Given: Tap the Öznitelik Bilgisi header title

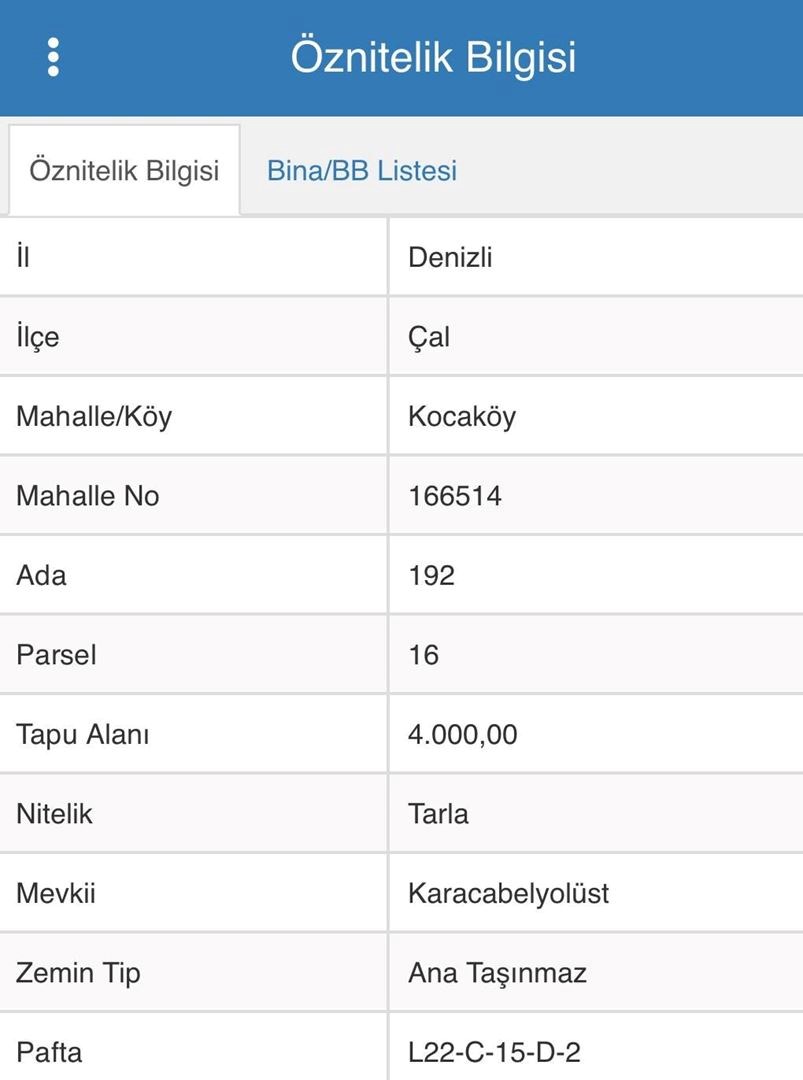Looking at the screenshot, I should click(433, 57).
